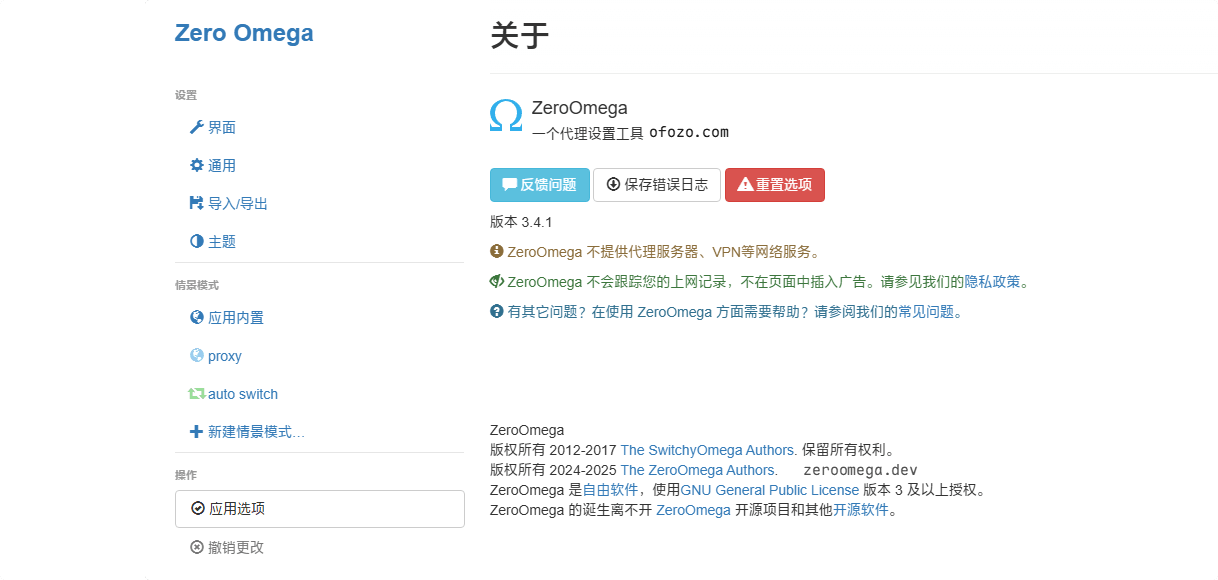Click the half-circle icon beside 主题
The width and height of the screenshot is (1218, 580).
click(196, 241)
